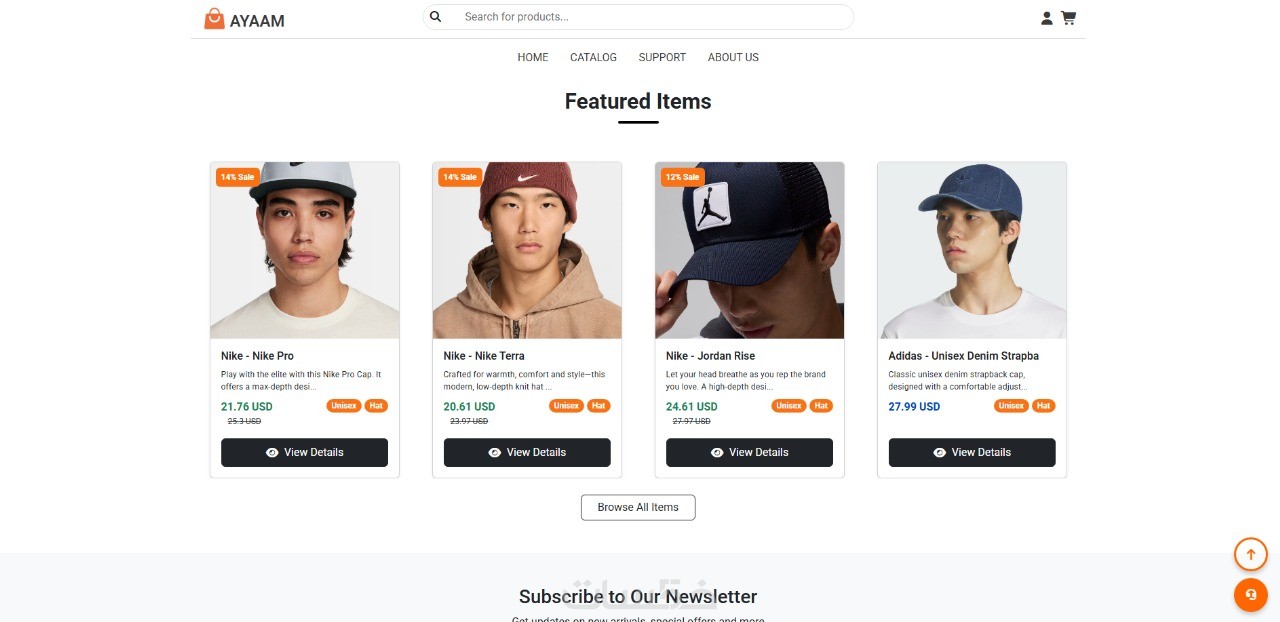Click the Adidas Unisex Denim Strapback title
The image size is (1280, 622).
963,356
